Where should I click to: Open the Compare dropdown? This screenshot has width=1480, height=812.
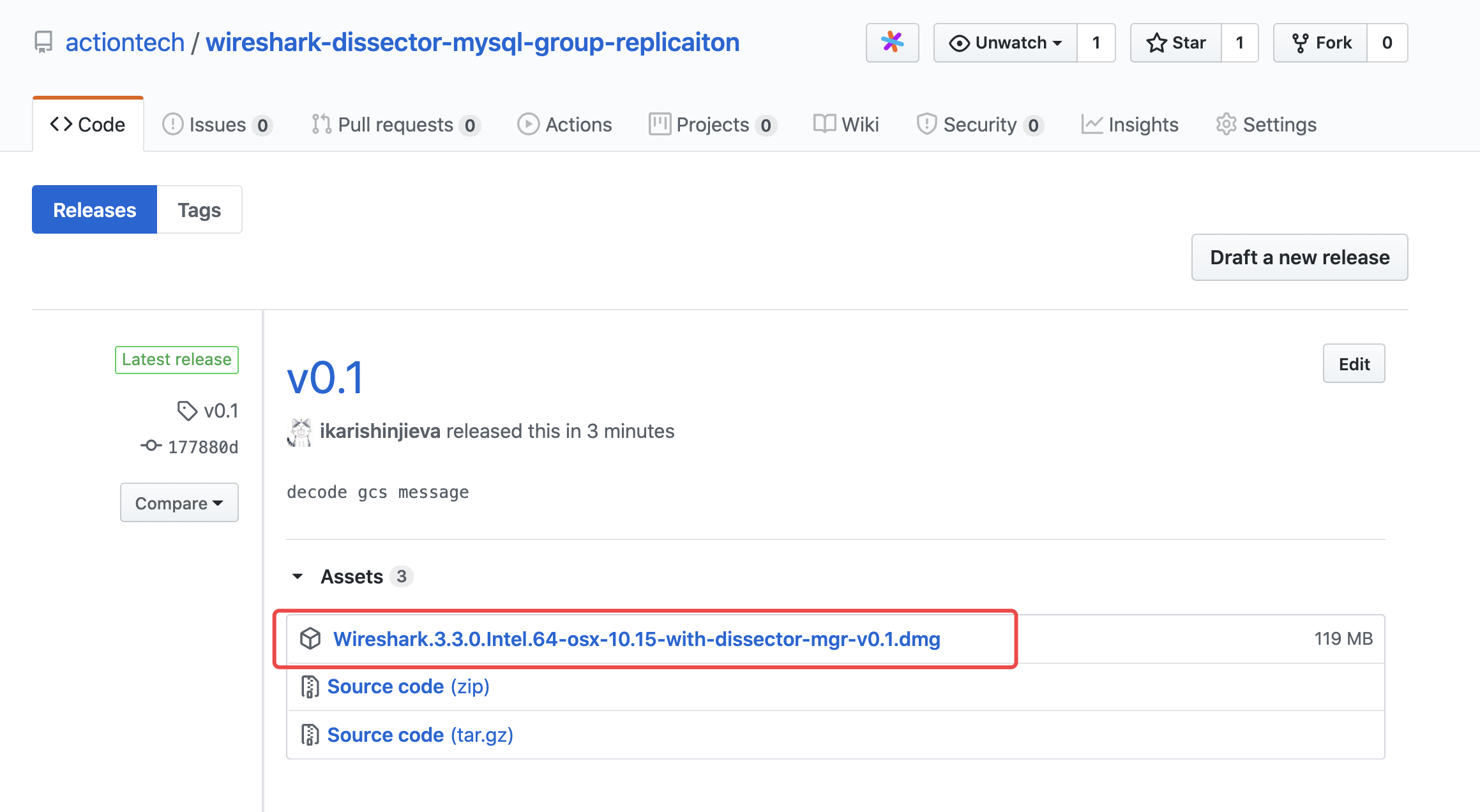[x=179, y=503]
